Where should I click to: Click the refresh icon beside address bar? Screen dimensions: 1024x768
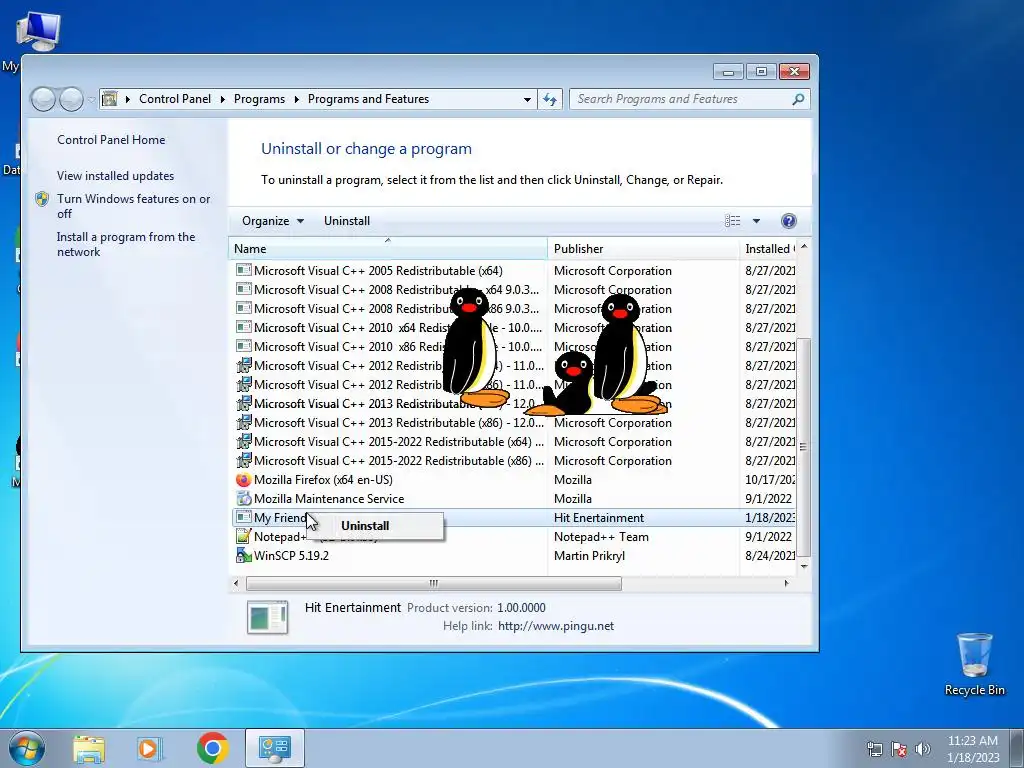[550, 99]
